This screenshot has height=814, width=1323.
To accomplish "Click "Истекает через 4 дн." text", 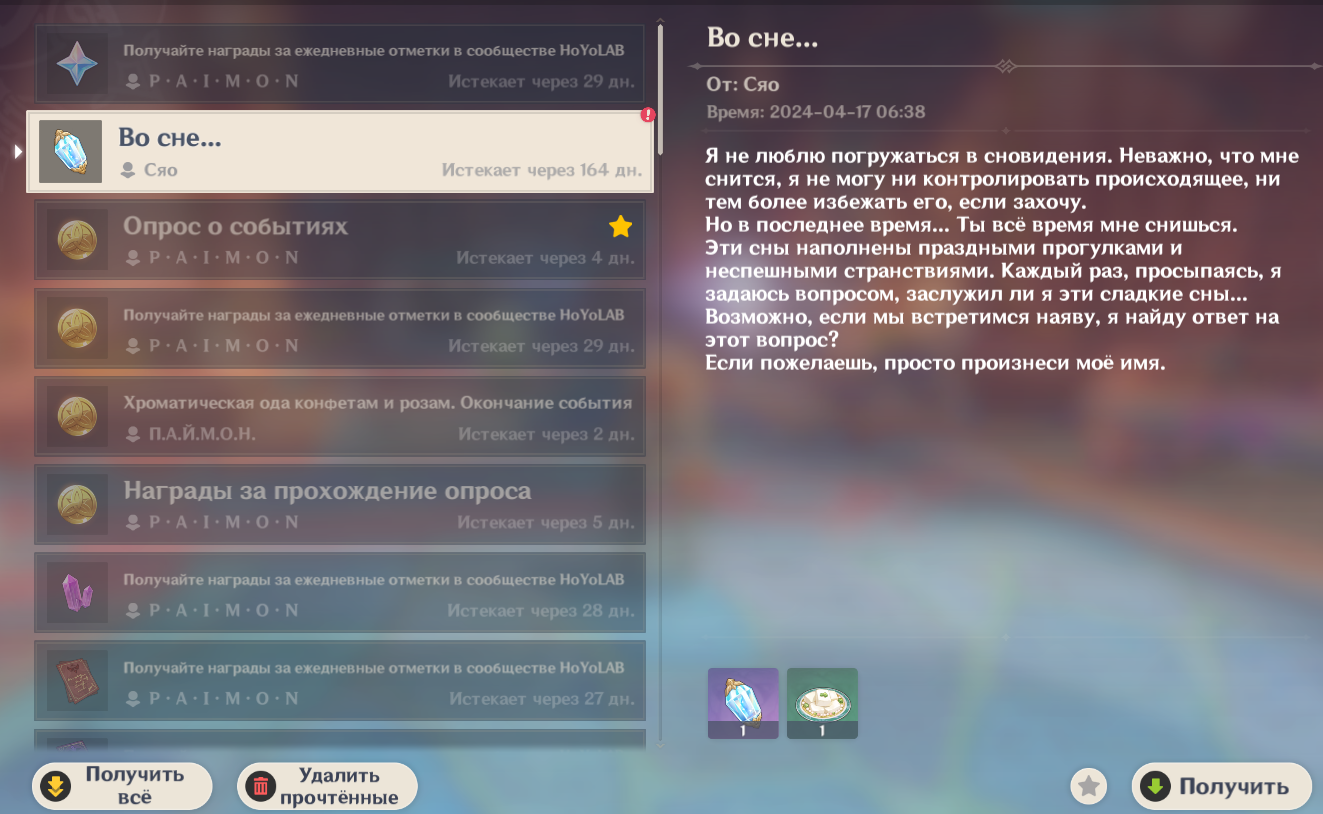I will pyautogui.click(x=546, y=258).
